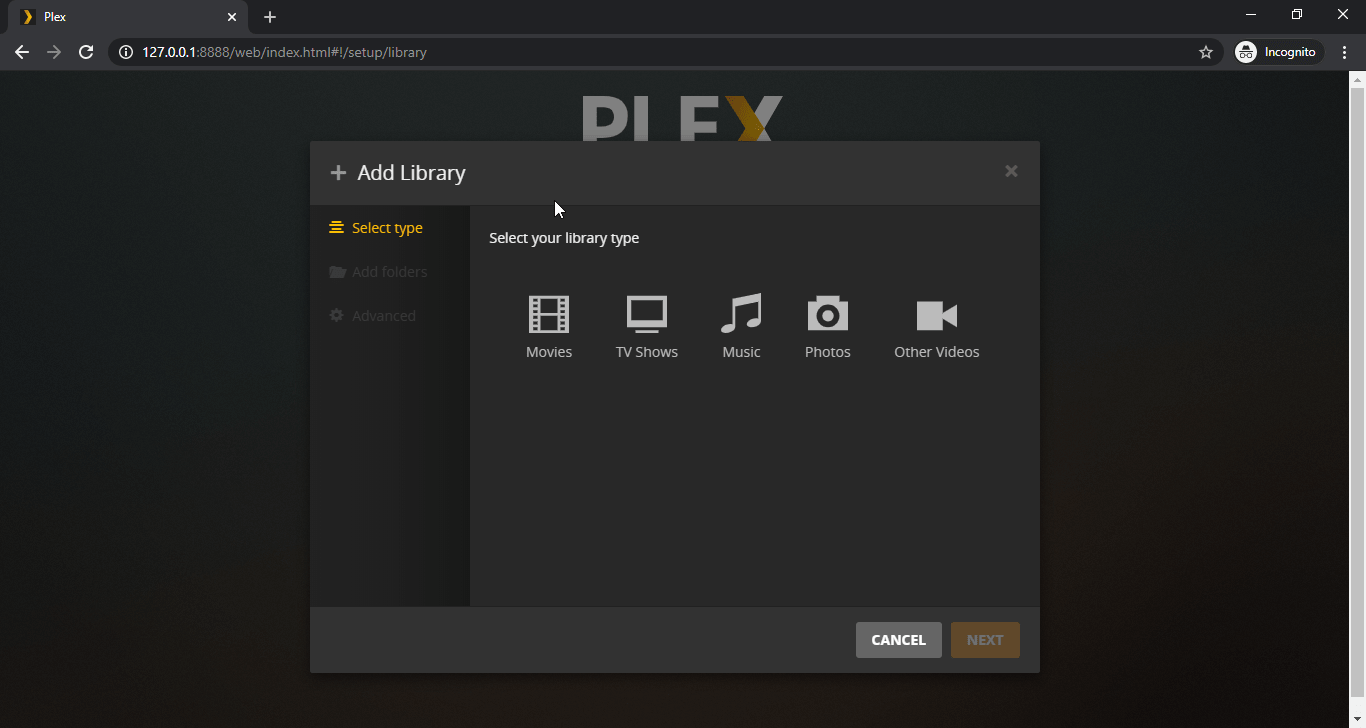Click the Incognito profile indicator
This screenshot has height=728, width=1366.
pyautogui.click(x=1278, y=52)
